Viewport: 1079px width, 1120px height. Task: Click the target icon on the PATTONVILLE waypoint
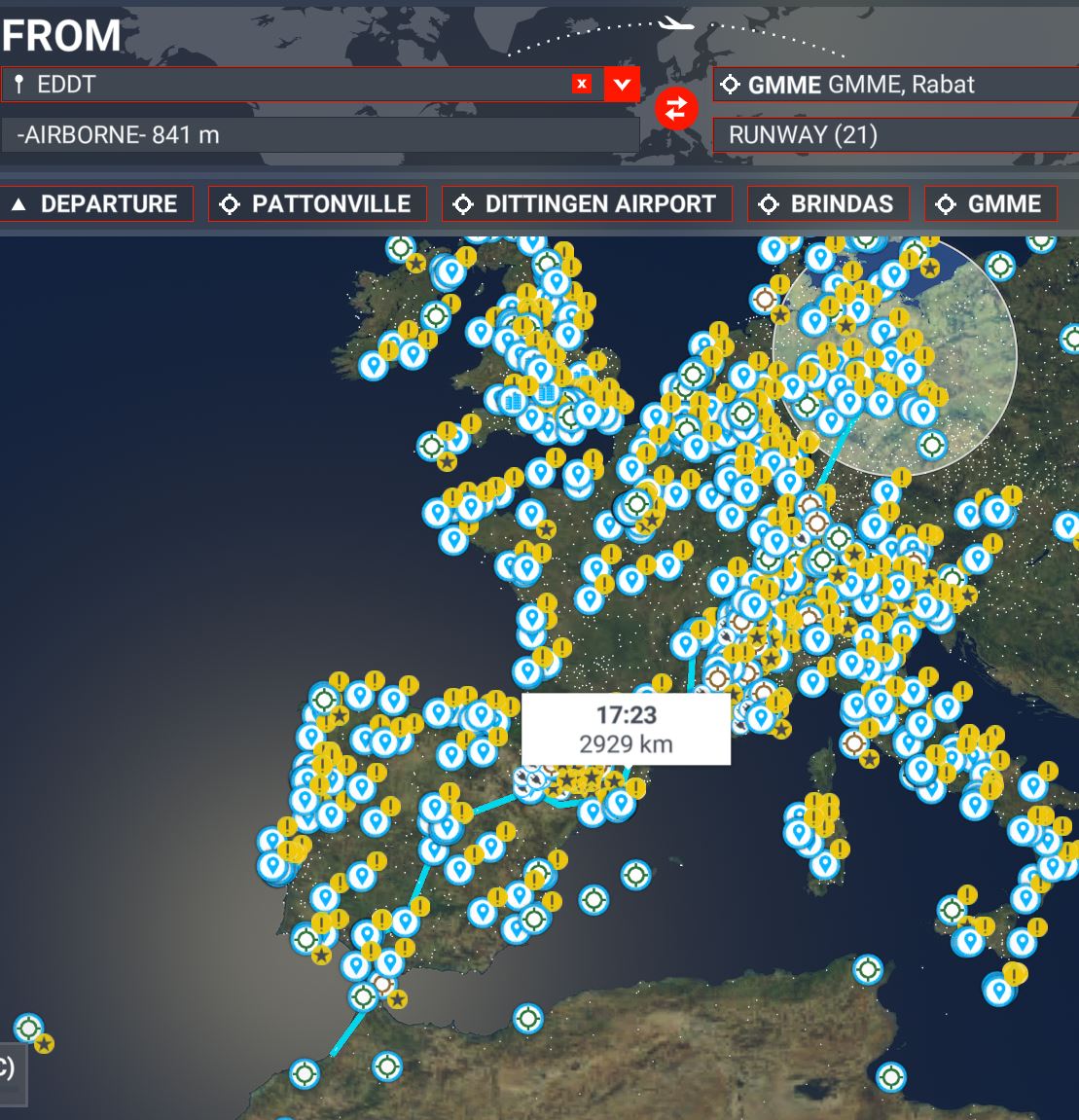point(230,204)
